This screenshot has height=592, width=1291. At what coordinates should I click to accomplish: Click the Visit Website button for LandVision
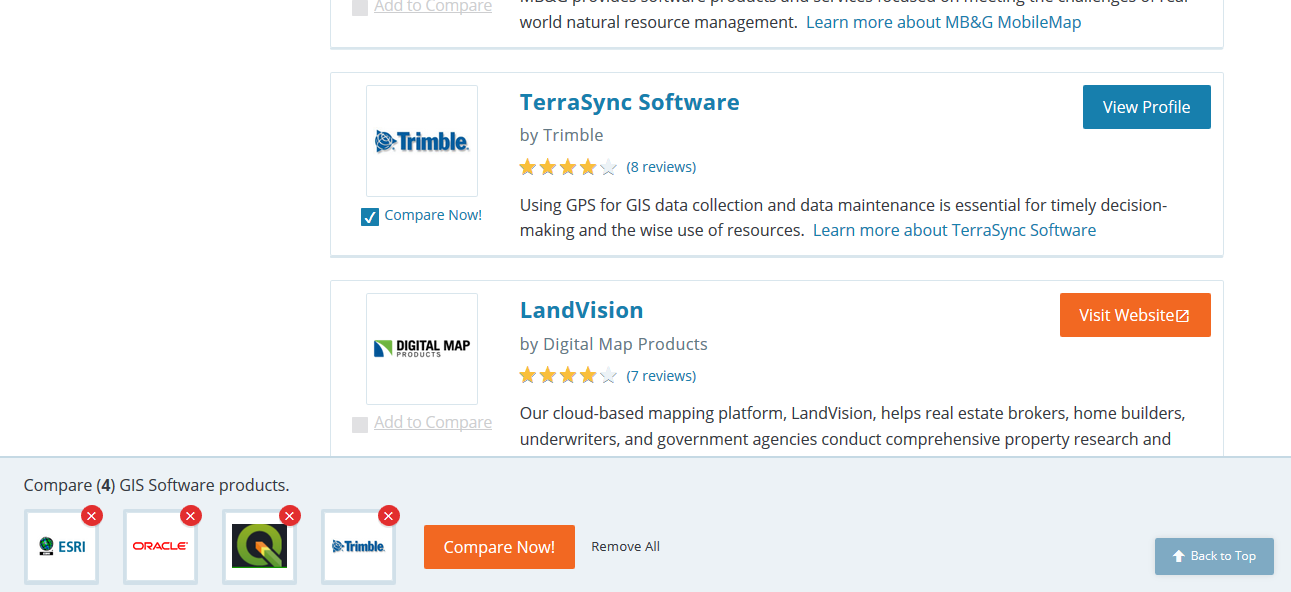click(x=1134, y=315)
